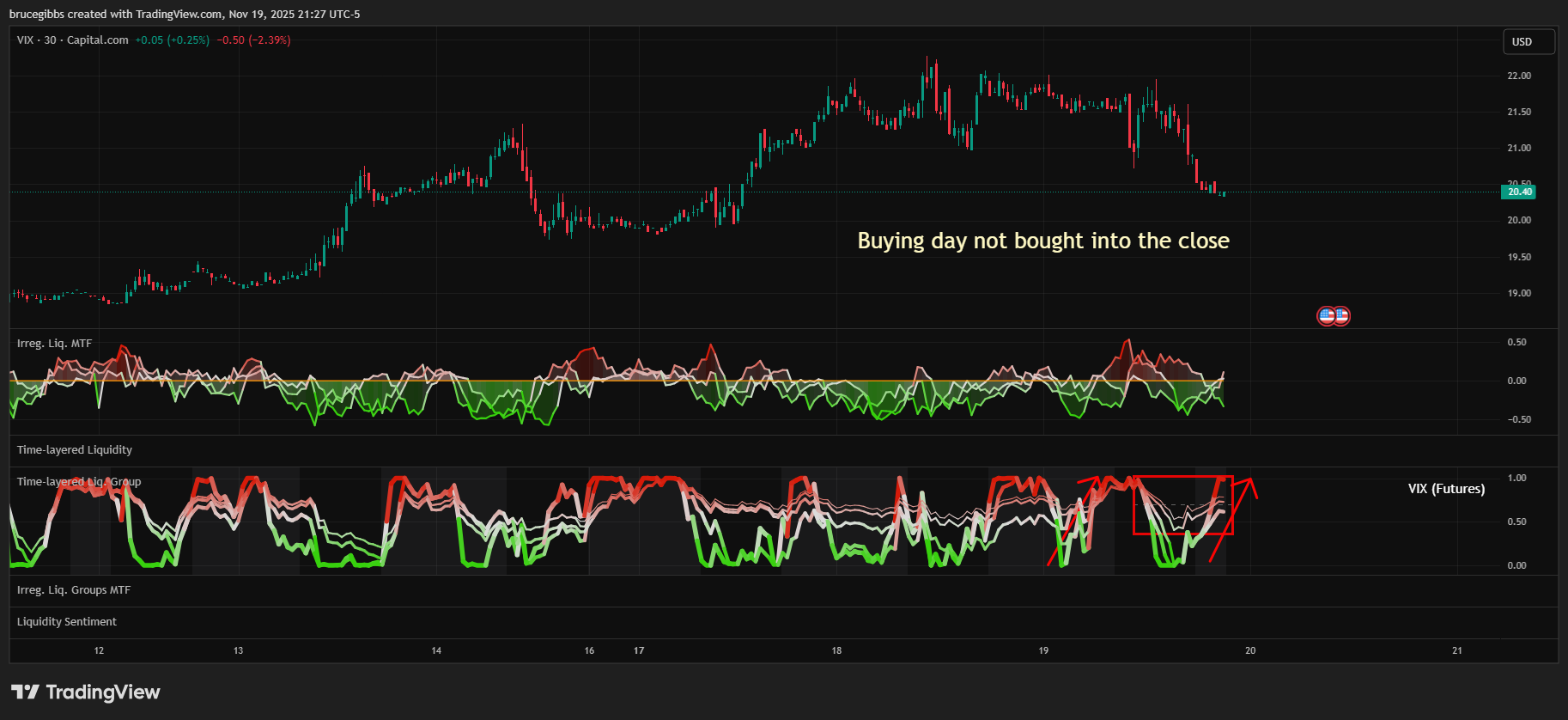Screen dimensions: 1568x720
Task: Select the 'Buying day not bought' text annotation
Action: click(1043, 241)
